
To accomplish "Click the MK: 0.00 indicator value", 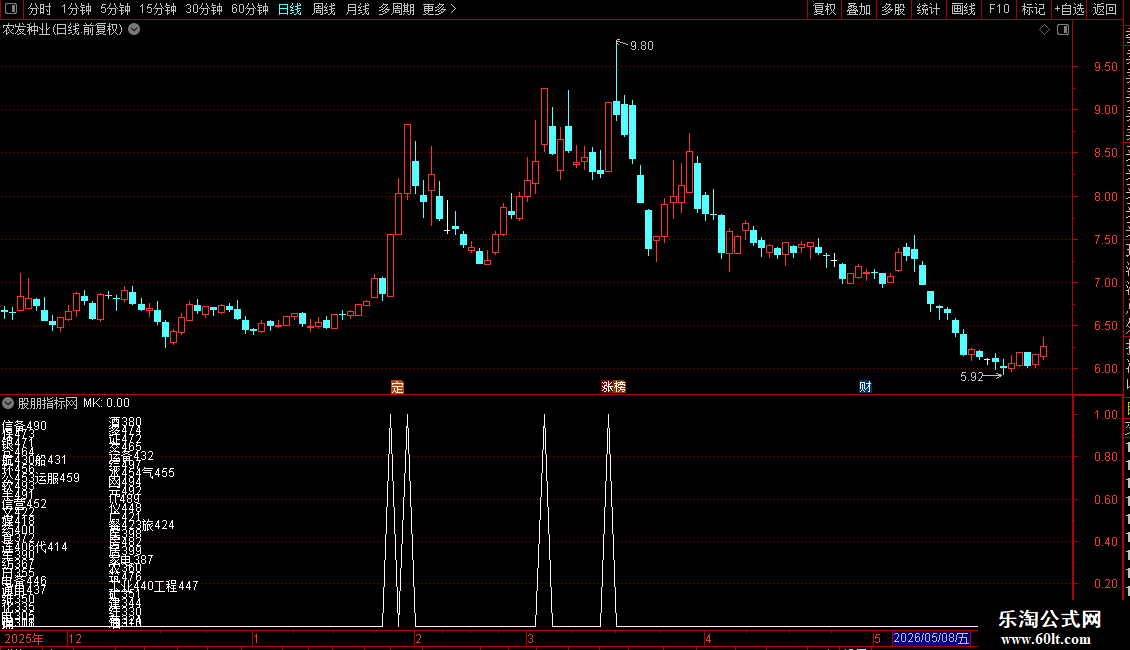I will 107,404.
